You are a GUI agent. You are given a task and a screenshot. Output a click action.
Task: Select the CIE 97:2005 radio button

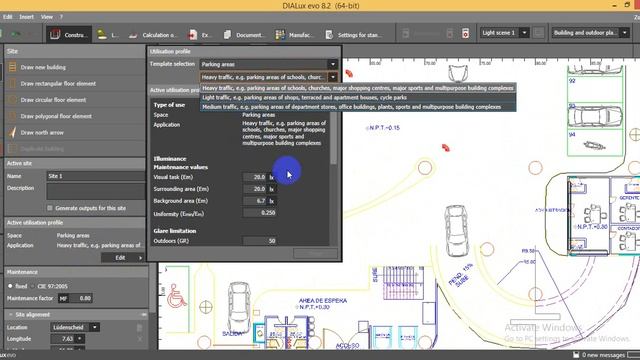click(33, 286)
